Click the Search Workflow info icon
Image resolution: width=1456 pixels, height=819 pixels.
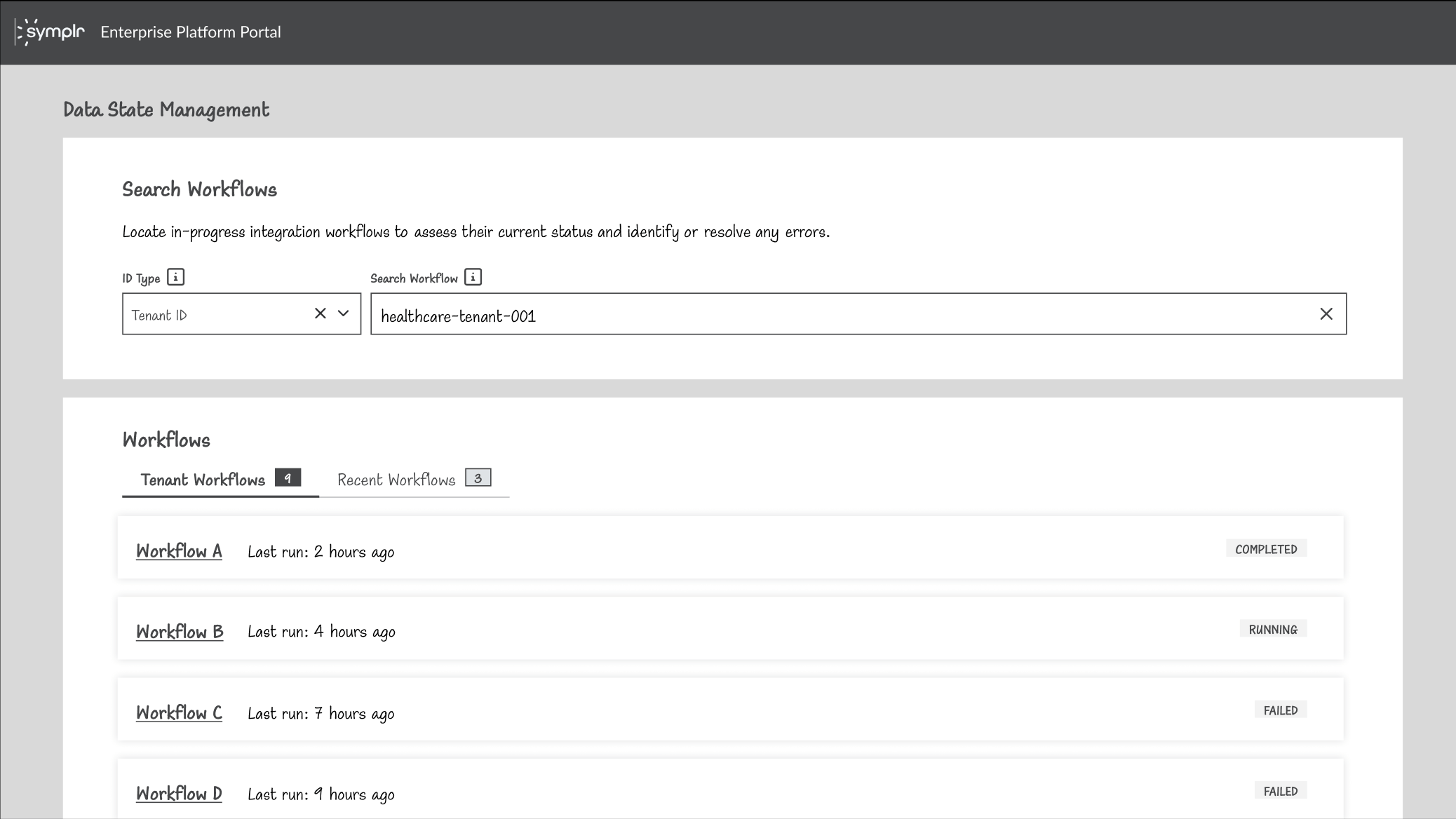coord(474,278)
